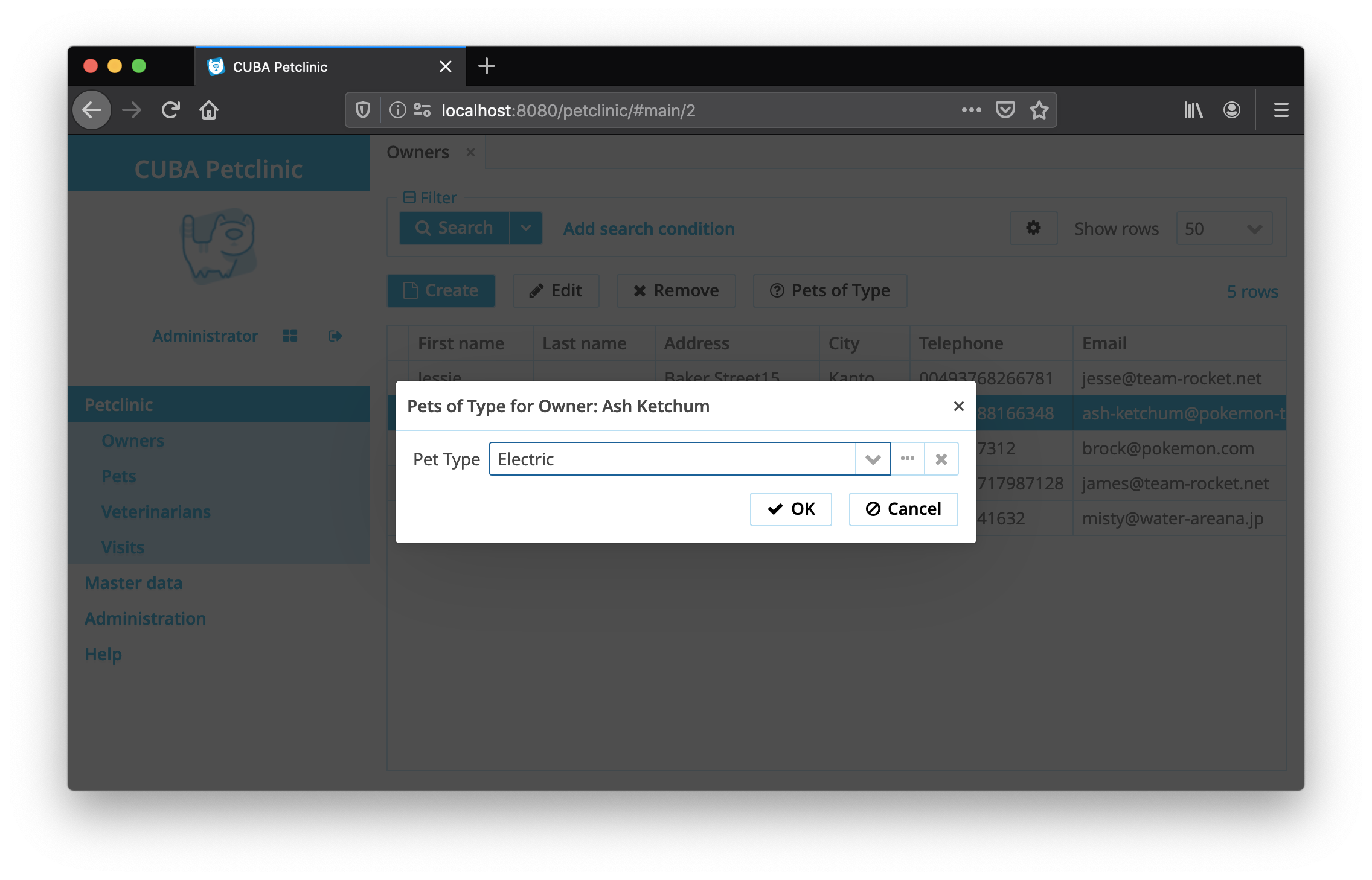This screenshot has height=880, width=1372.
Task: Close the Pets of Type dialog
Action: 958,406
